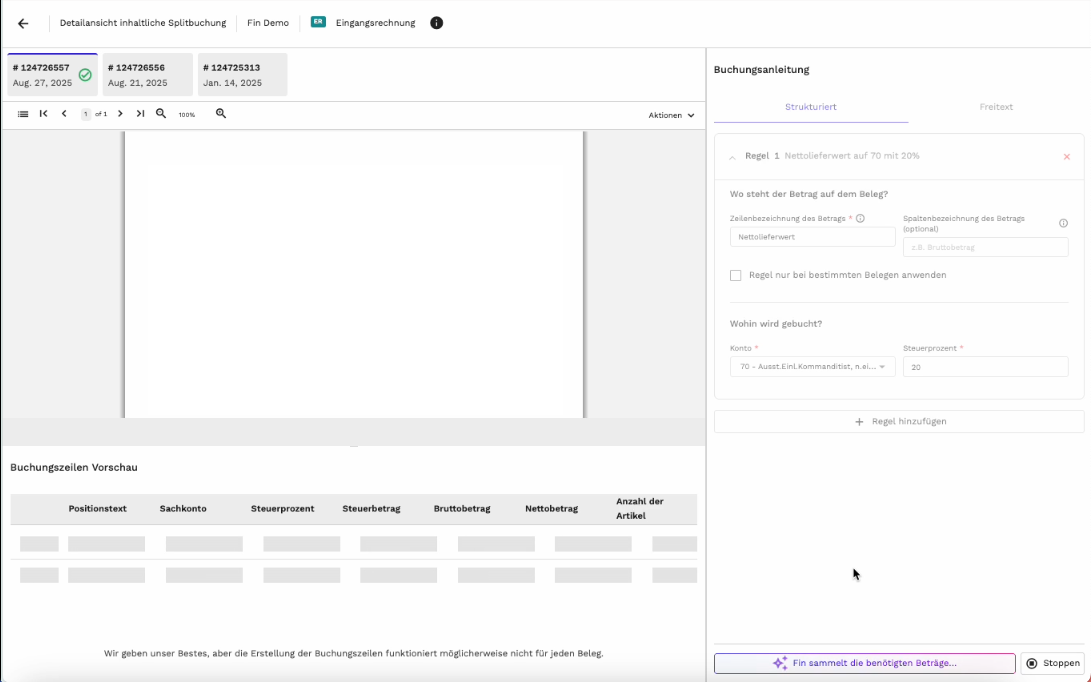Collapse Regel 1 section

point(732,157)
